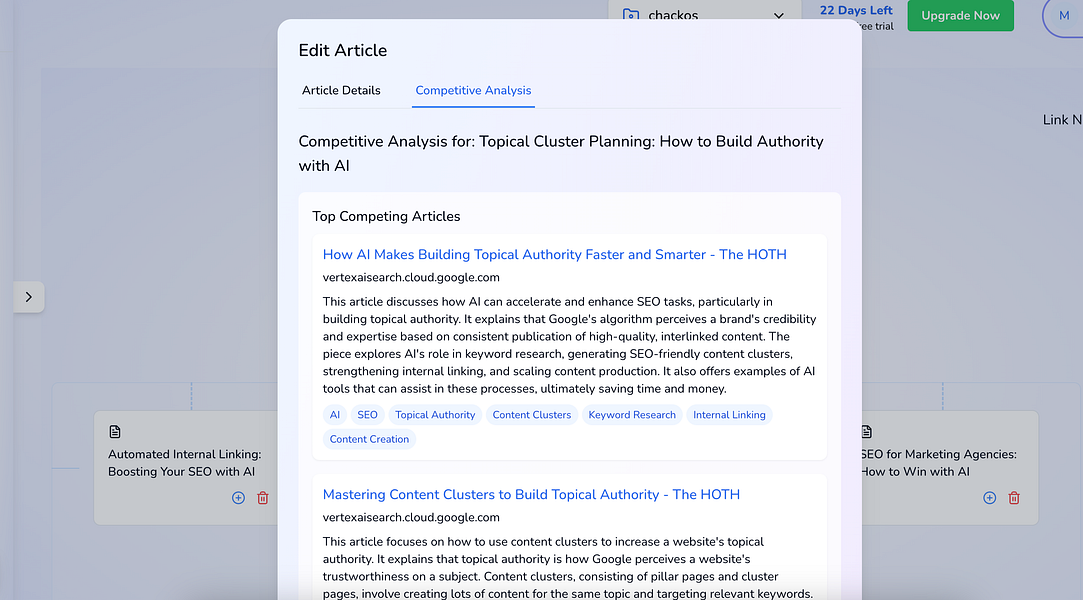Delete the SEO for Marketing Agencies card
1083x600 pixels.
(1013, 498)
